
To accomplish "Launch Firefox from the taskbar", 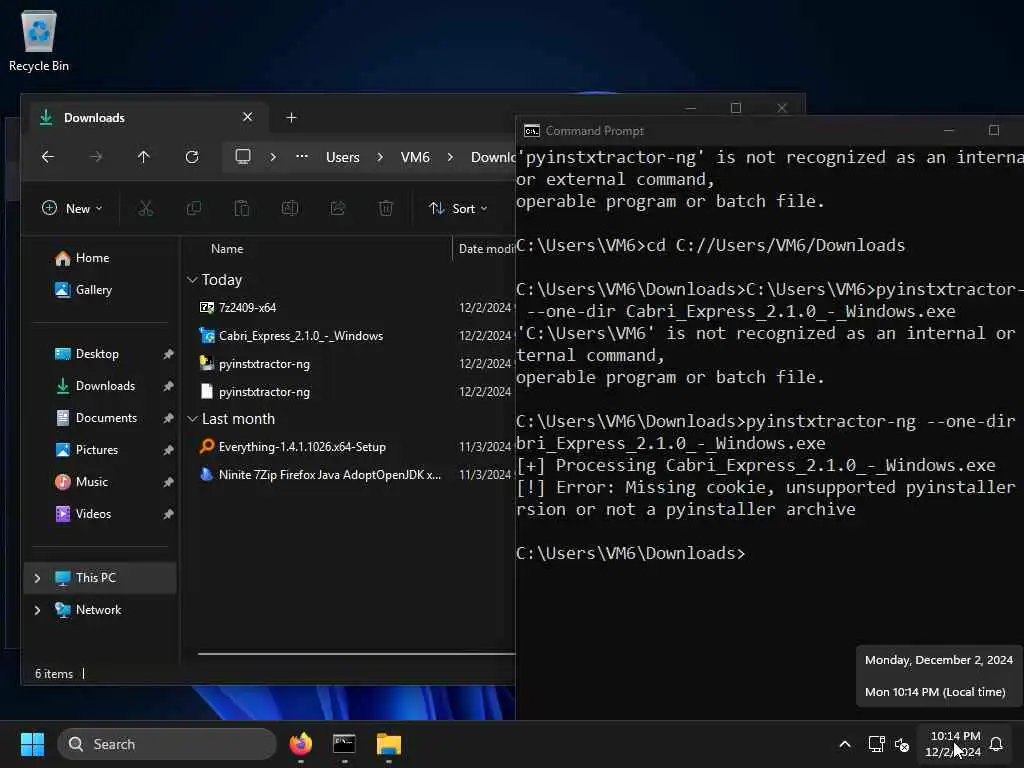I will pyautogui.click(x=300, y=744).
